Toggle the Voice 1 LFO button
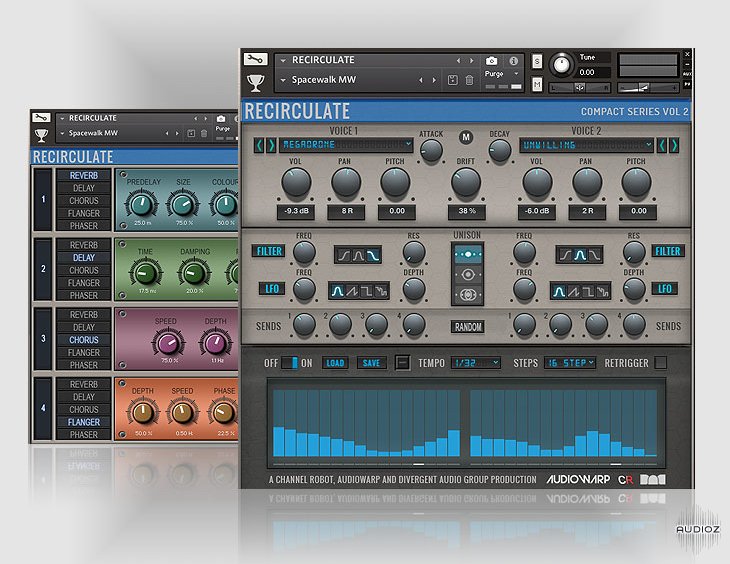 tap(272, 289)
